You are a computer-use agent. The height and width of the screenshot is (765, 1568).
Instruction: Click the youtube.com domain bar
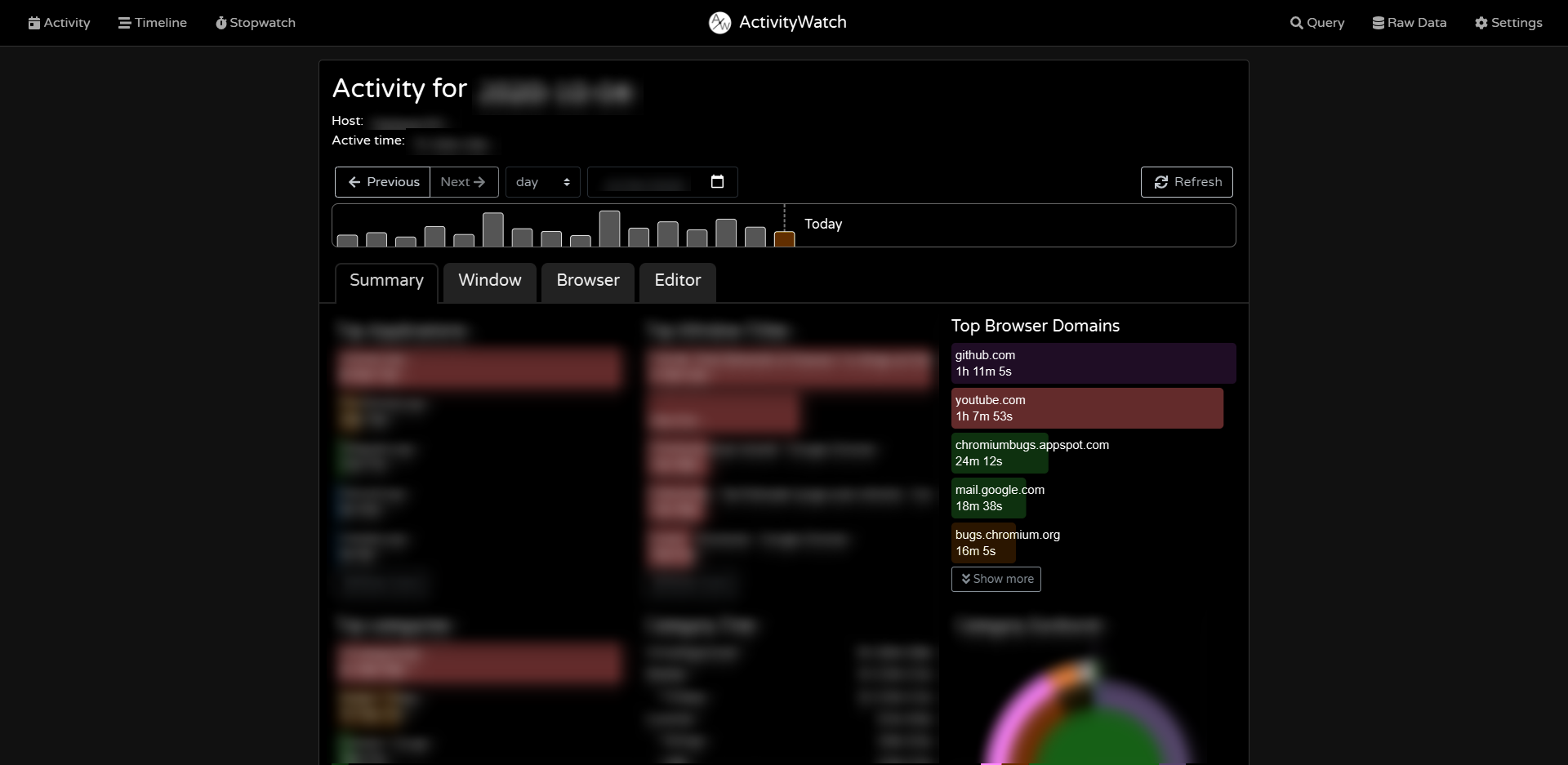[x=1087, y=408]
